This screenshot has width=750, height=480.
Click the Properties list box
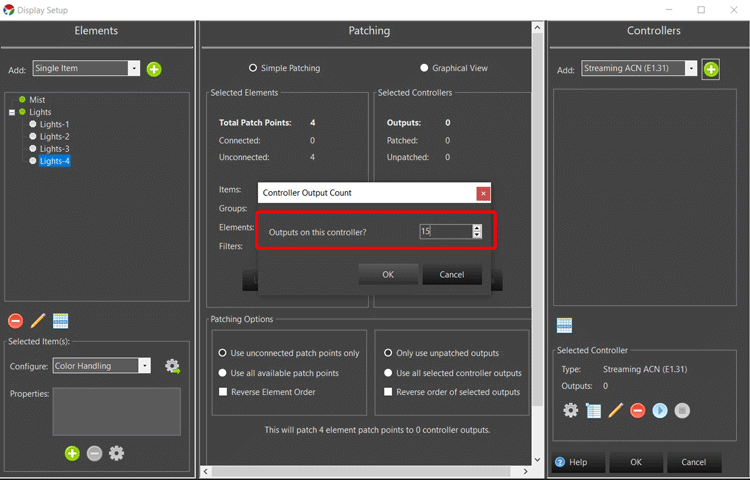coord(117,411)
